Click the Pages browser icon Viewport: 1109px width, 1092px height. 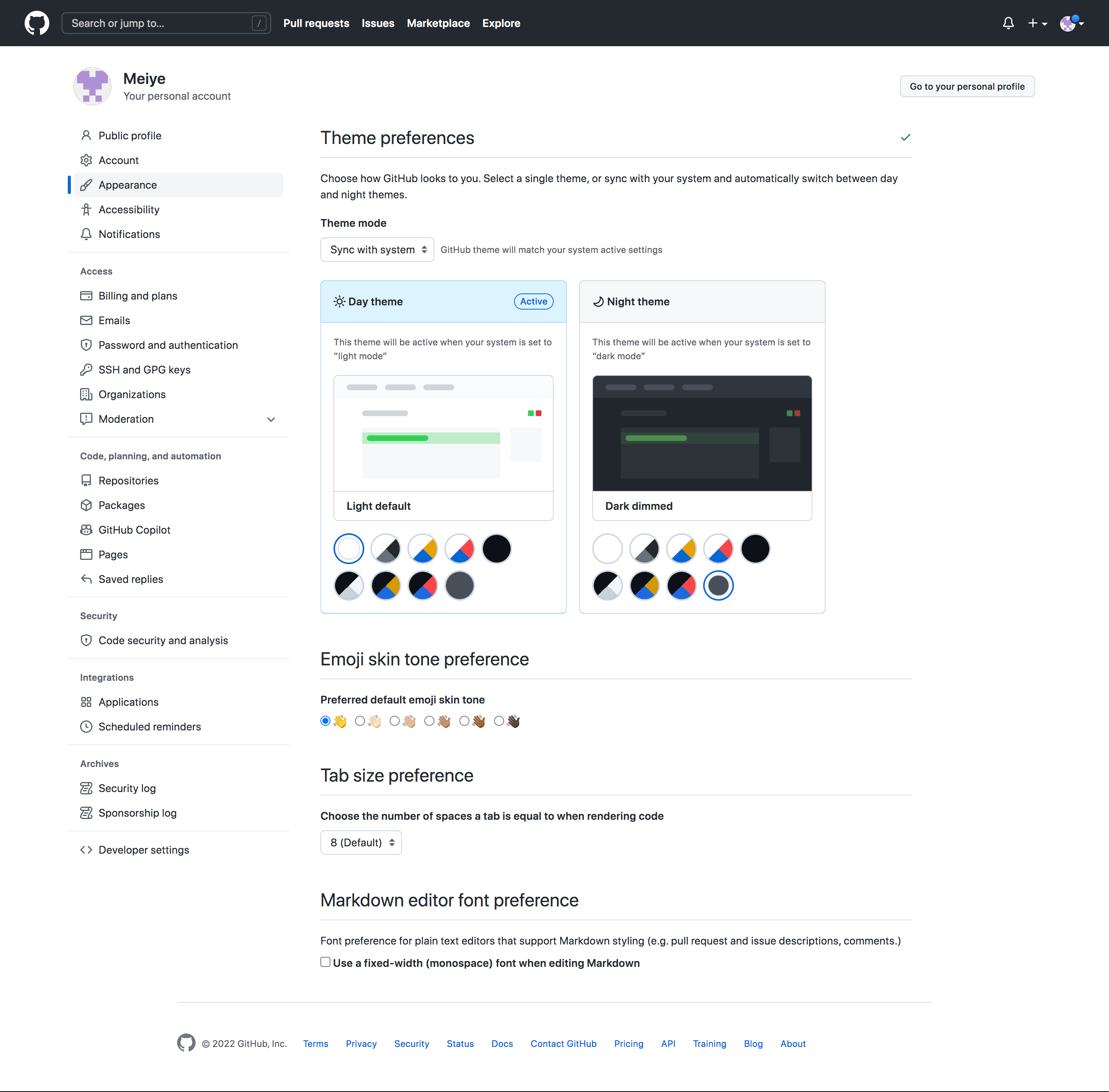86,554
